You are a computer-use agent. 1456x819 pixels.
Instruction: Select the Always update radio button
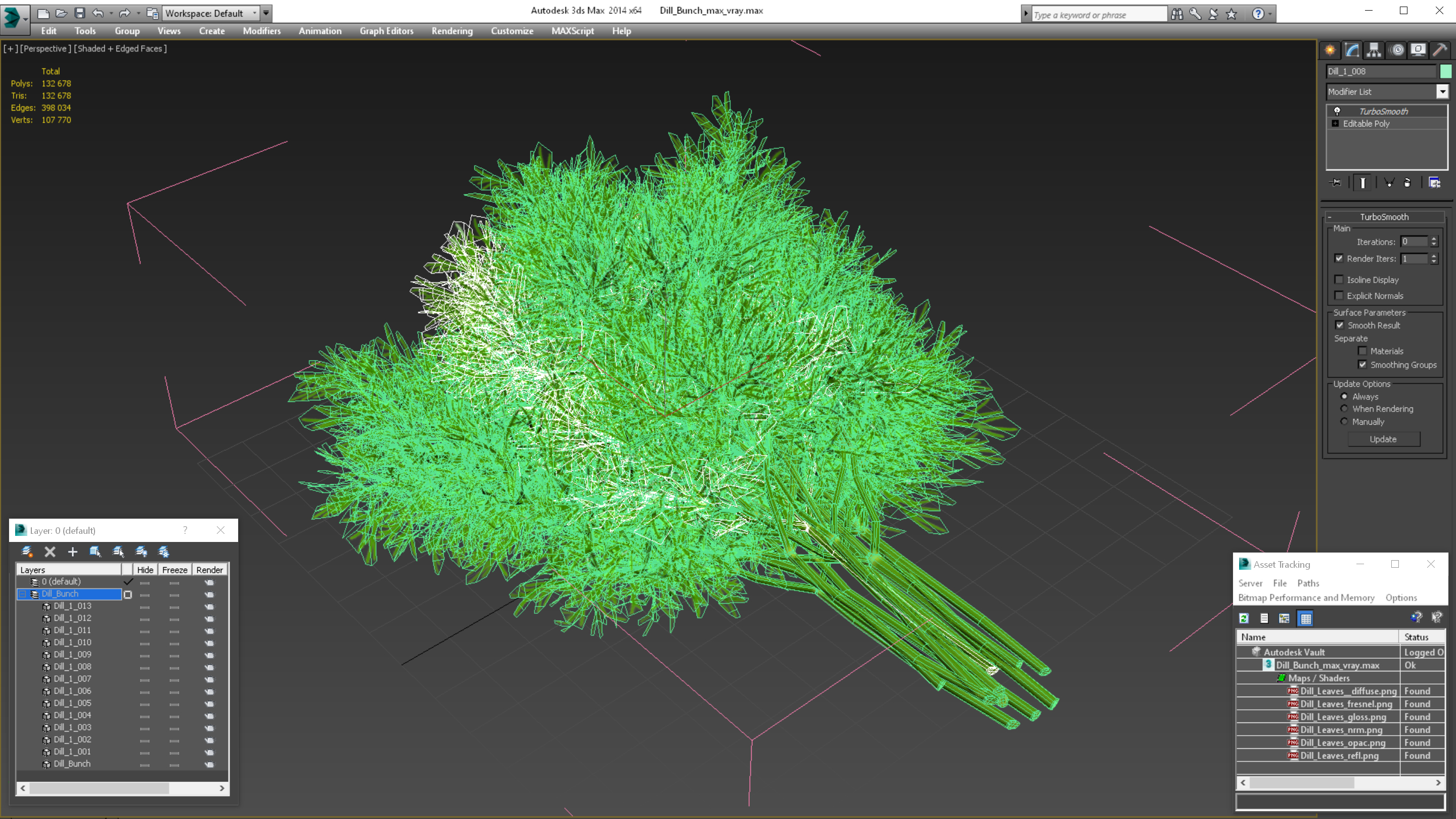1344,396
